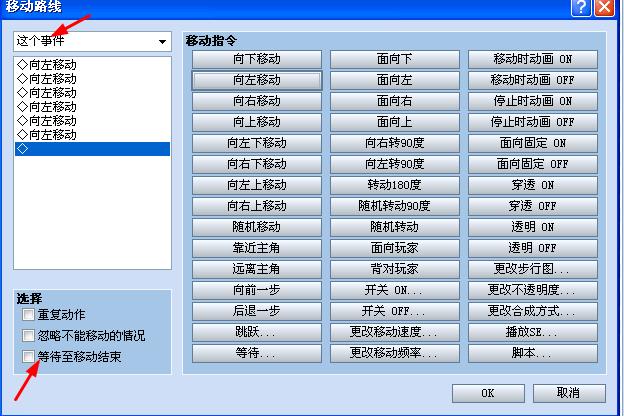Turn 移动时动画 ON

coord(533,59)
